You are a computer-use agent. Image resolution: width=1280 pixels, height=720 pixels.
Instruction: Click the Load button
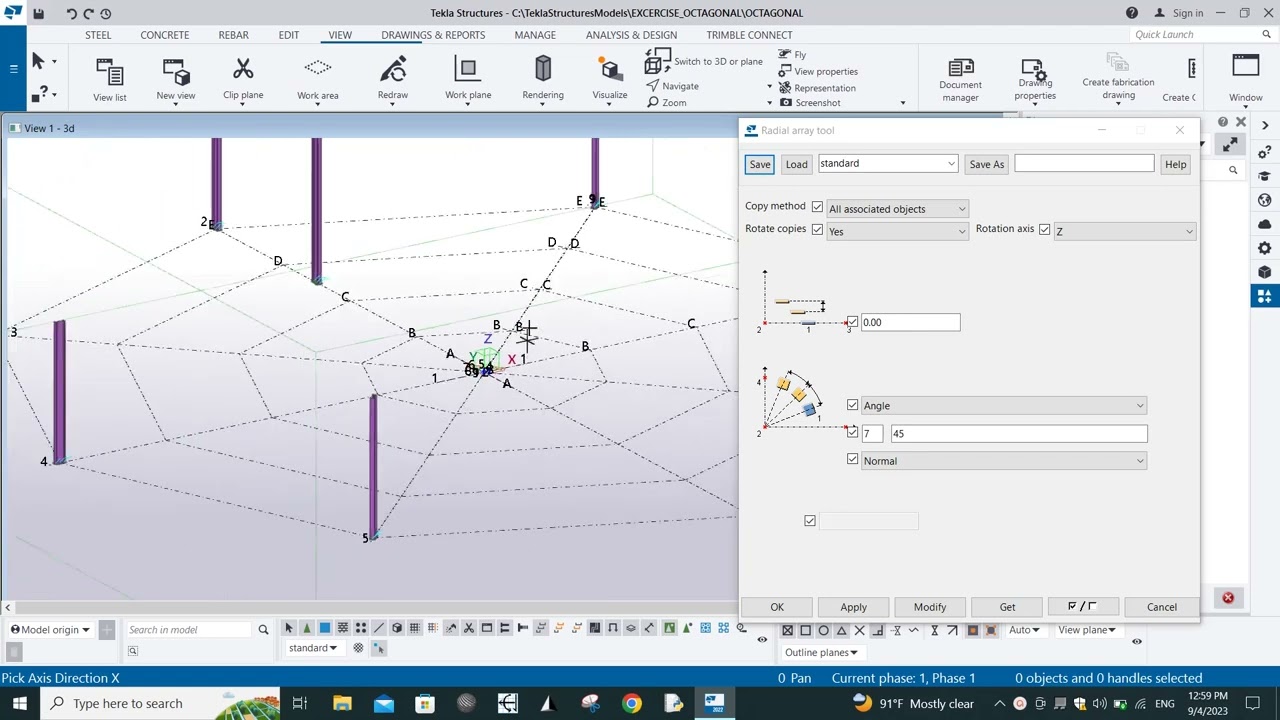click(796, 164)
